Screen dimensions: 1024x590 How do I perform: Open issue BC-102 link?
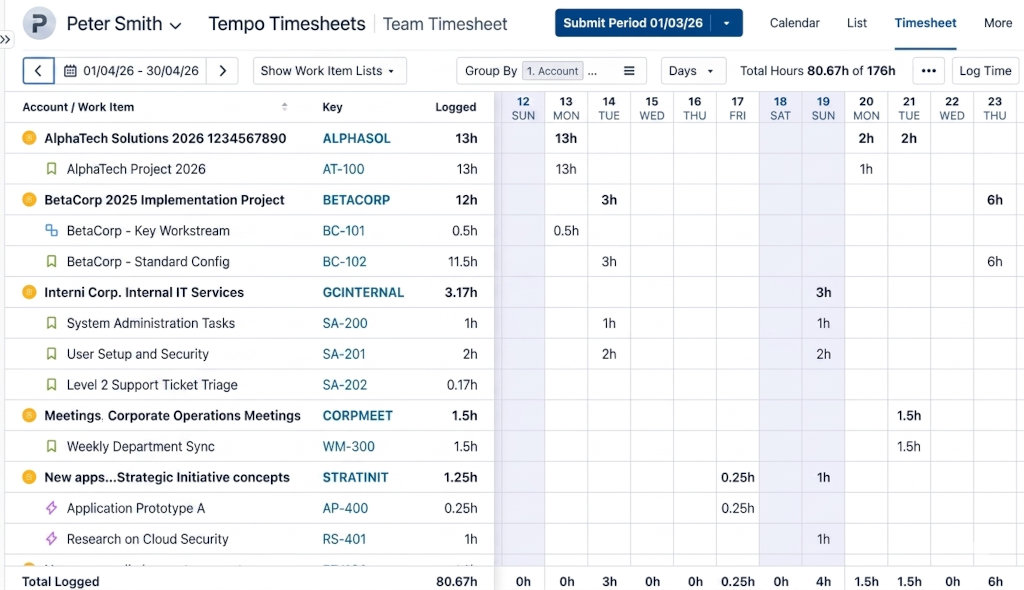coord(344,261)
